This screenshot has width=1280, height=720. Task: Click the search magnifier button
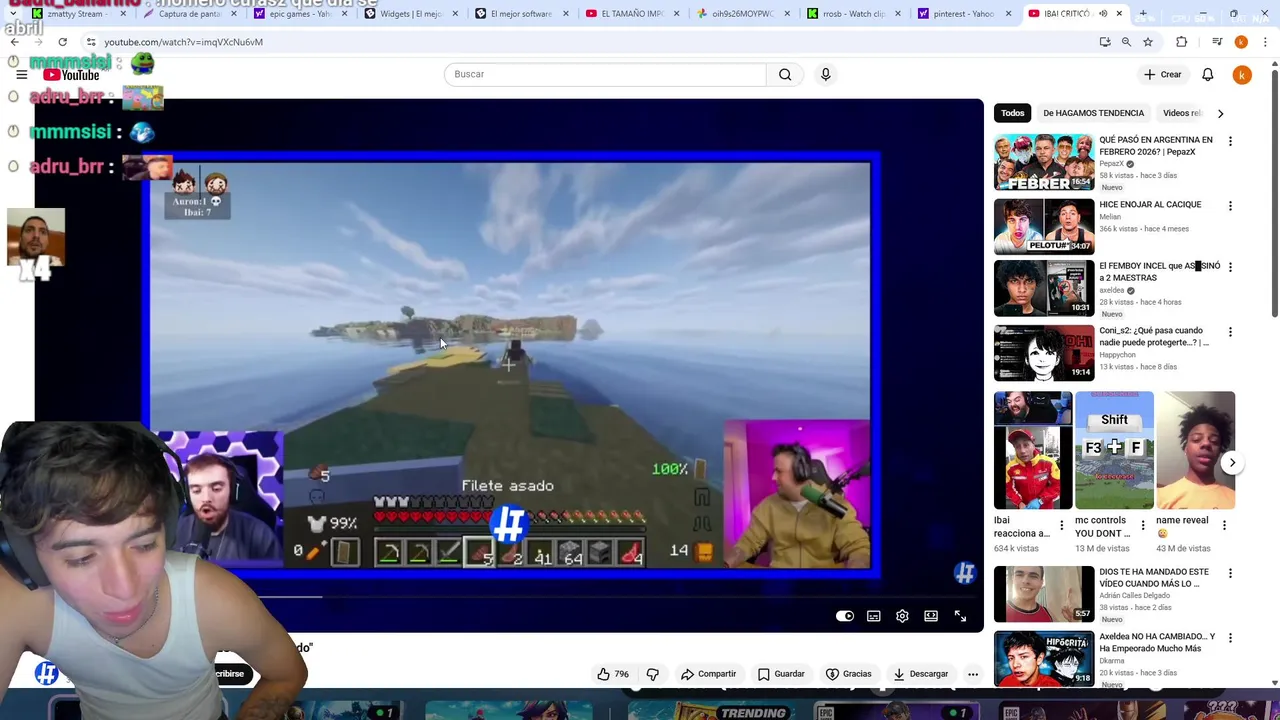[x=785, y=74]
